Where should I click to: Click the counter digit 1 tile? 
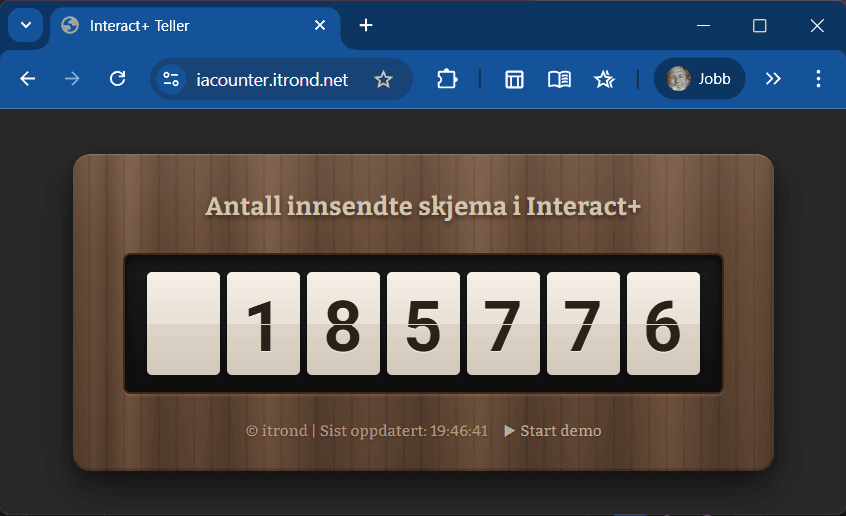263,323
